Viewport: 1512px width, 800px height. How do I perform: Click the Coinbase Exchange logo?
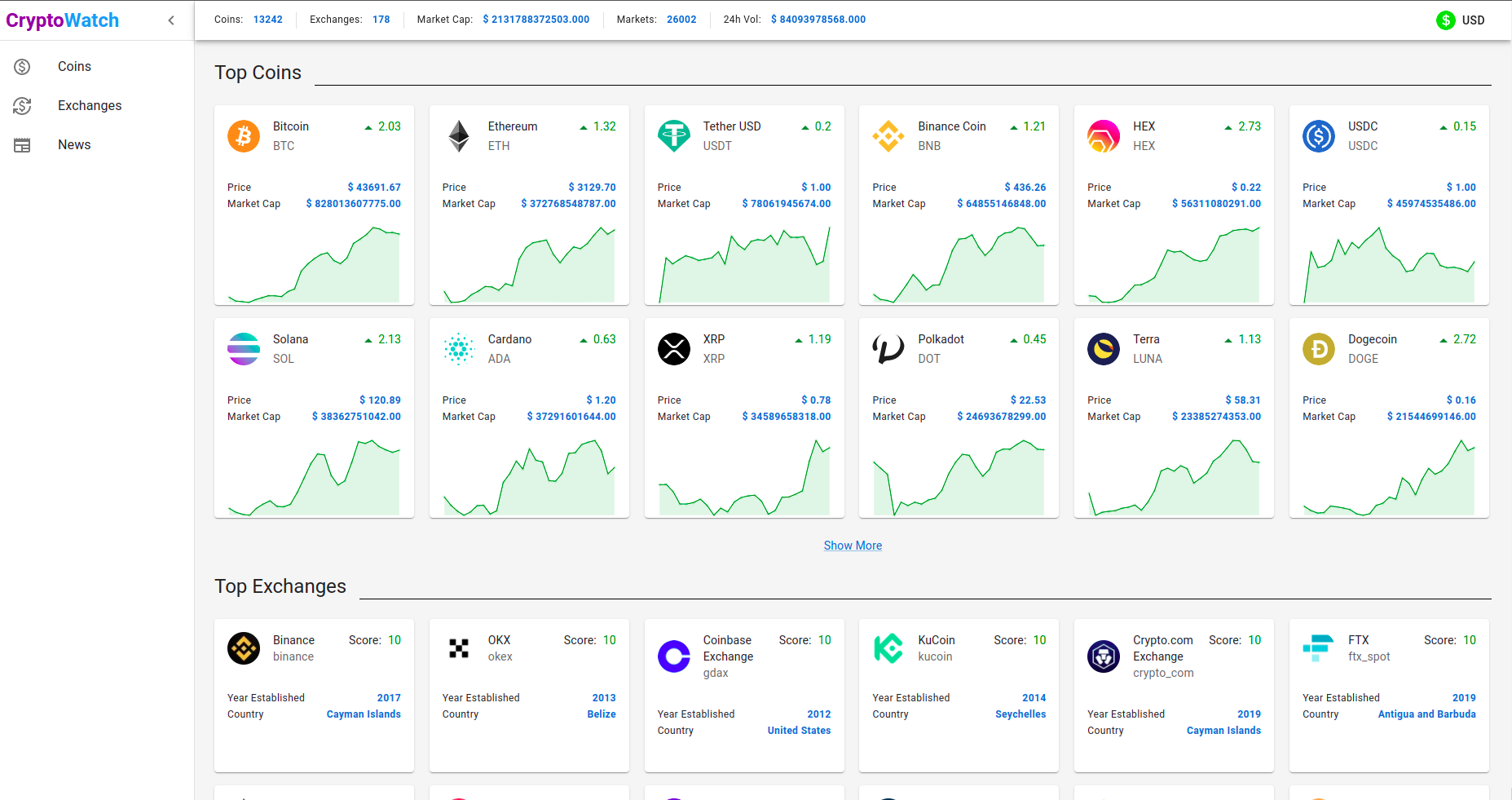(x=674, y=656)
